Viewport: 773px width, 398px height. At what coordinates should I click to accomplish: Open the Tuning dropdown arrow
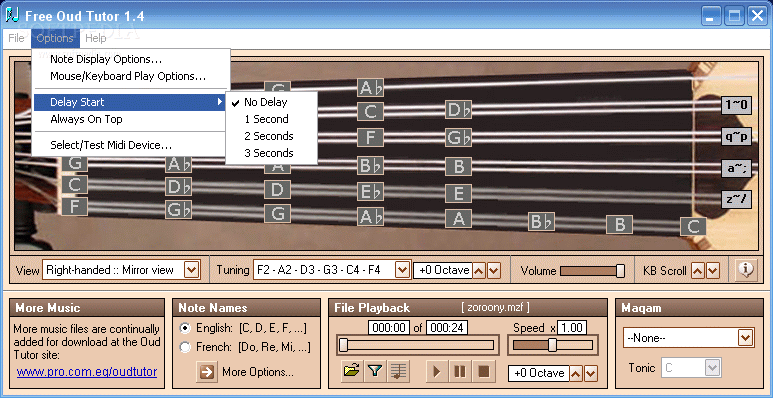403,270
